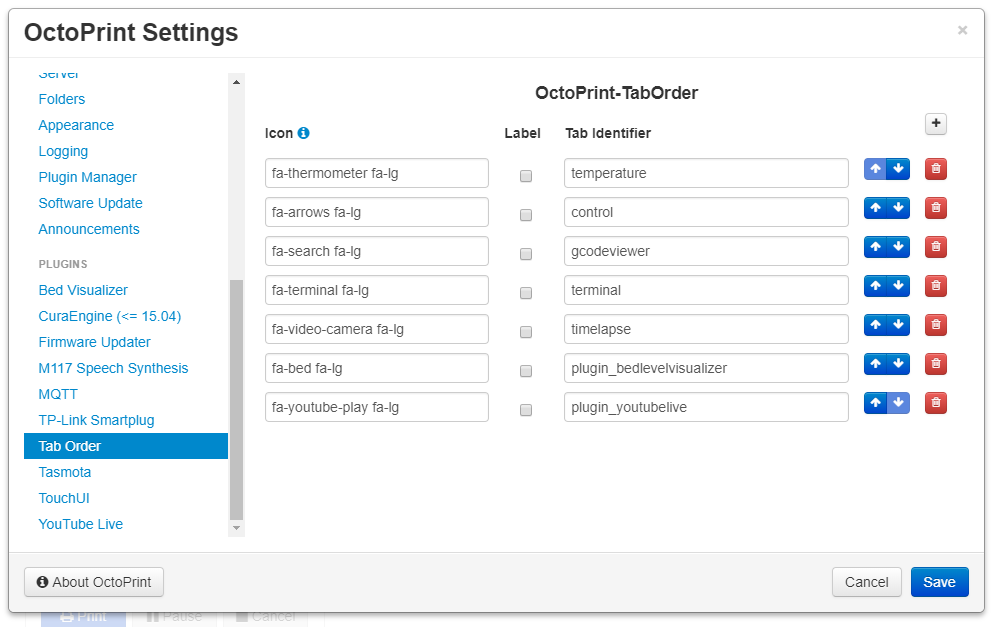Viewport: 994px width, 627px height.
Task: Open the Plugin Manager settings
Action: point(88,177)
